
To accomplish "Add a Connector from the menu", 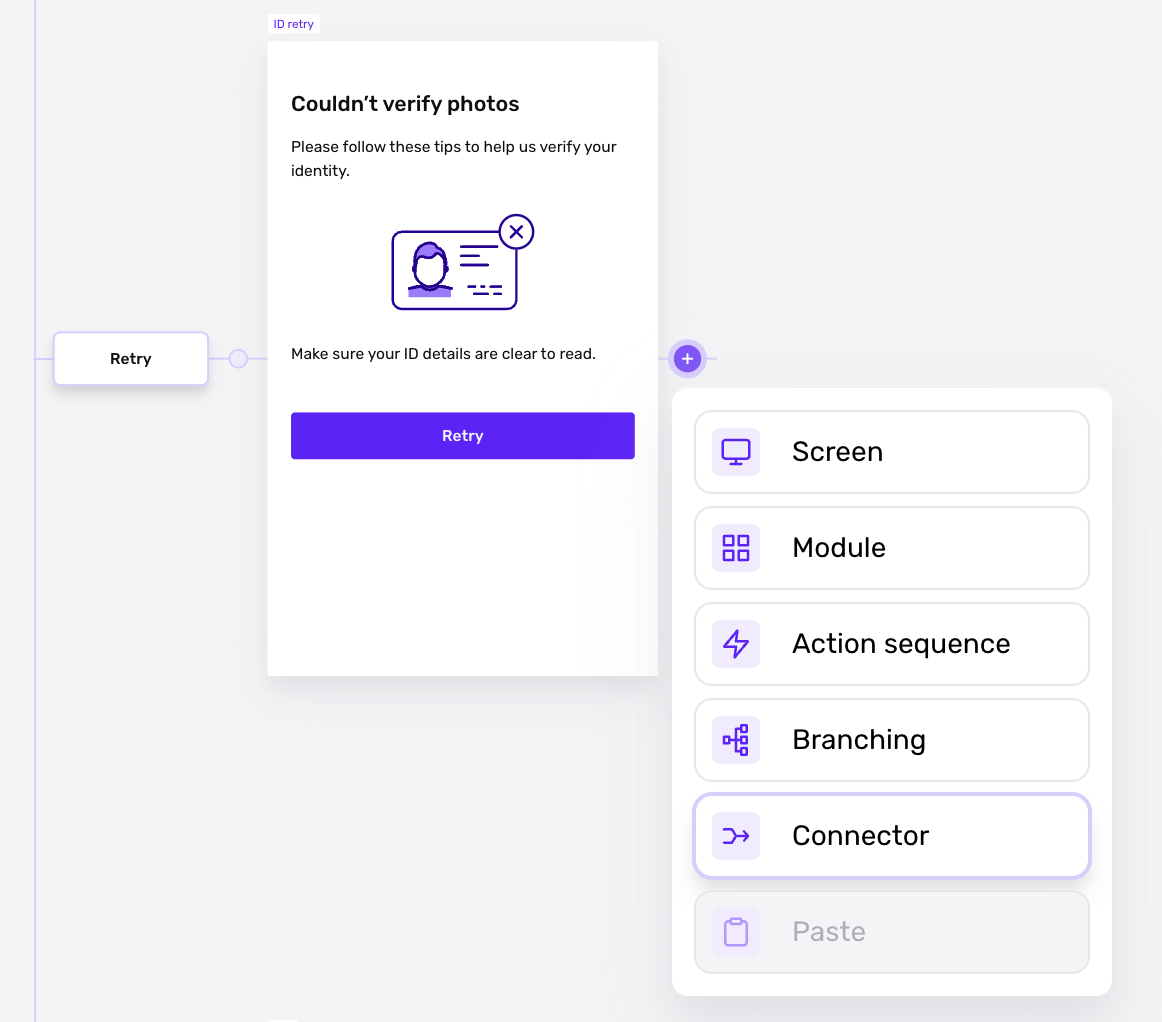I will [x=892, y=836].
